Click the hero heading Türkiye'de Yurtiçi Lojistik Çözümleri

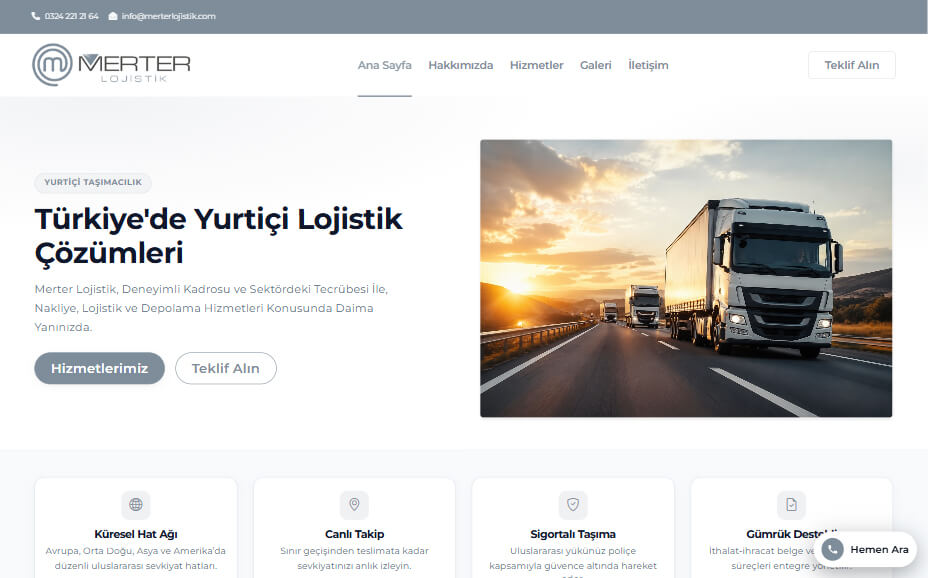[218, 235]
